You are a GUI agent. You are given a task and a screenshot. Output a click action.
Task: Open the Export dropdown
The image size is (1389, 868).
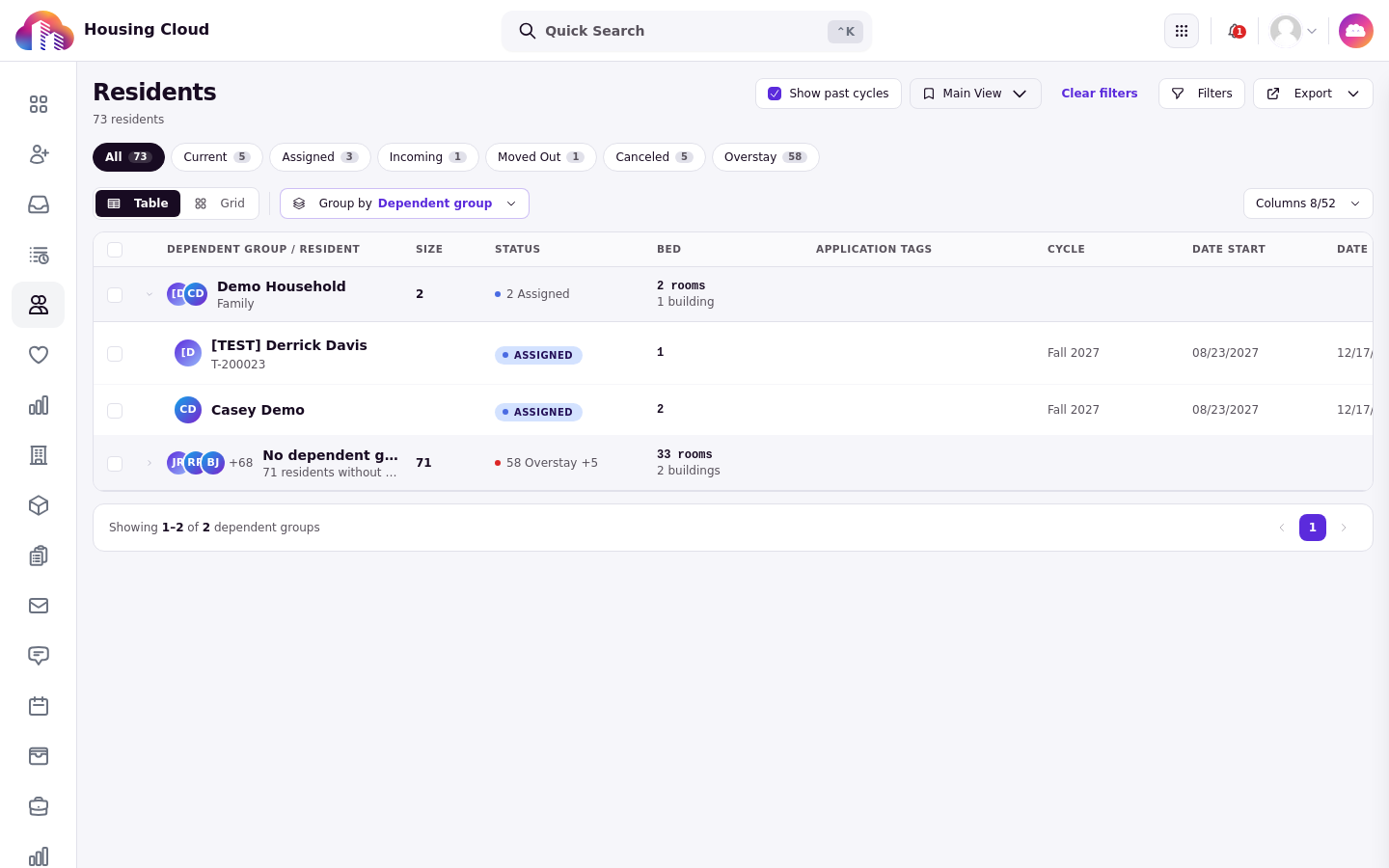point(1313,94)
